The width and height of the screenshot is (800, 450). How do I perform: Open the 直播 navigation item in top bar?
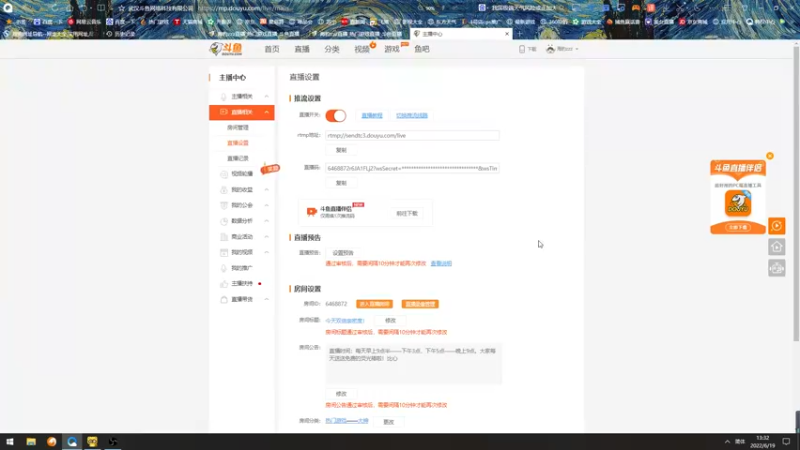coord(302,49)
